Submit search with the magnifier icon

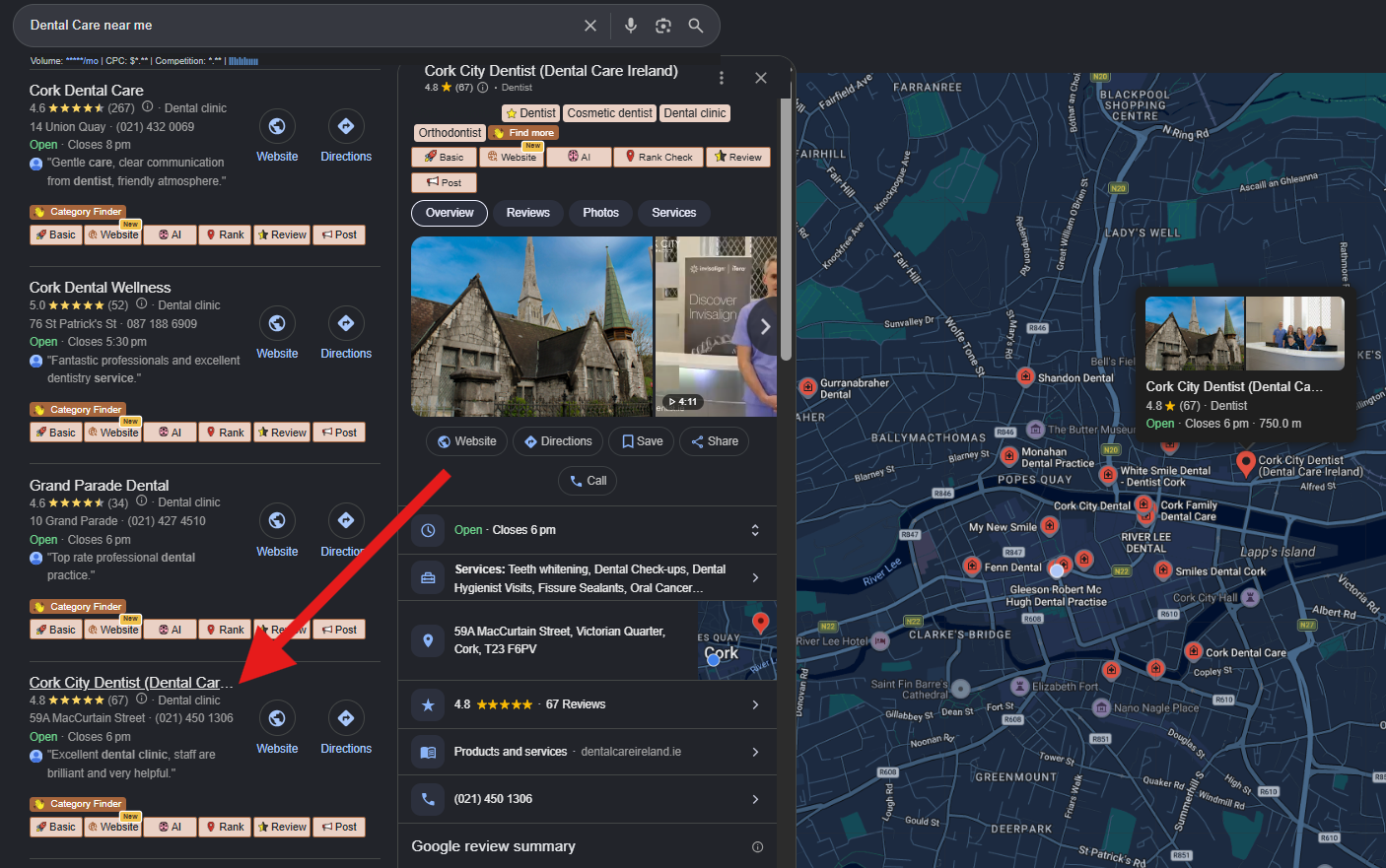click(696, 26)
